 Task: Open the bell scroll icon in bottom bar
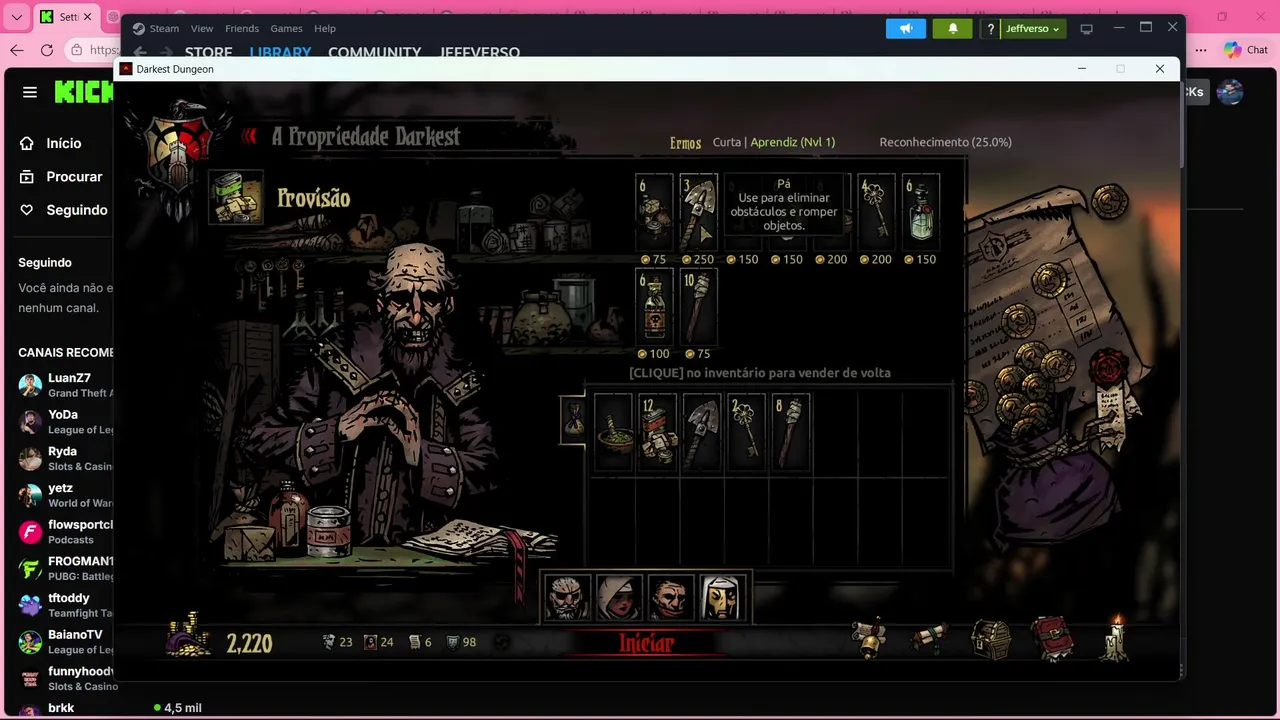point(871,638)
